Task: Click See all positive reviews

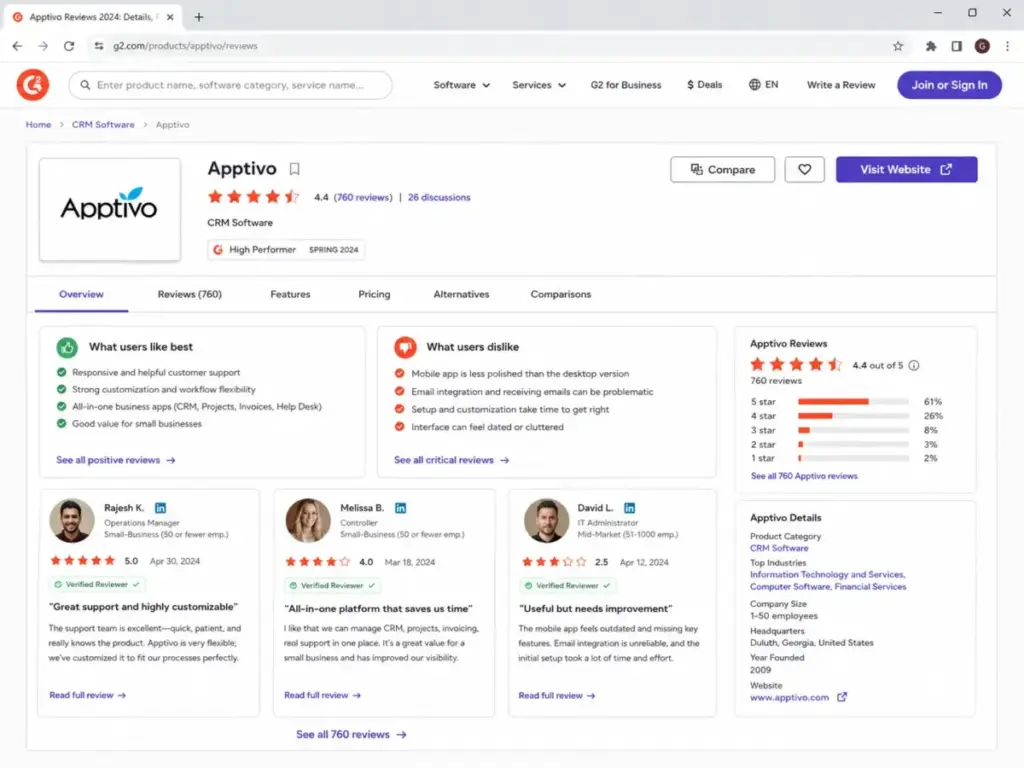Action: coord(116,460)
